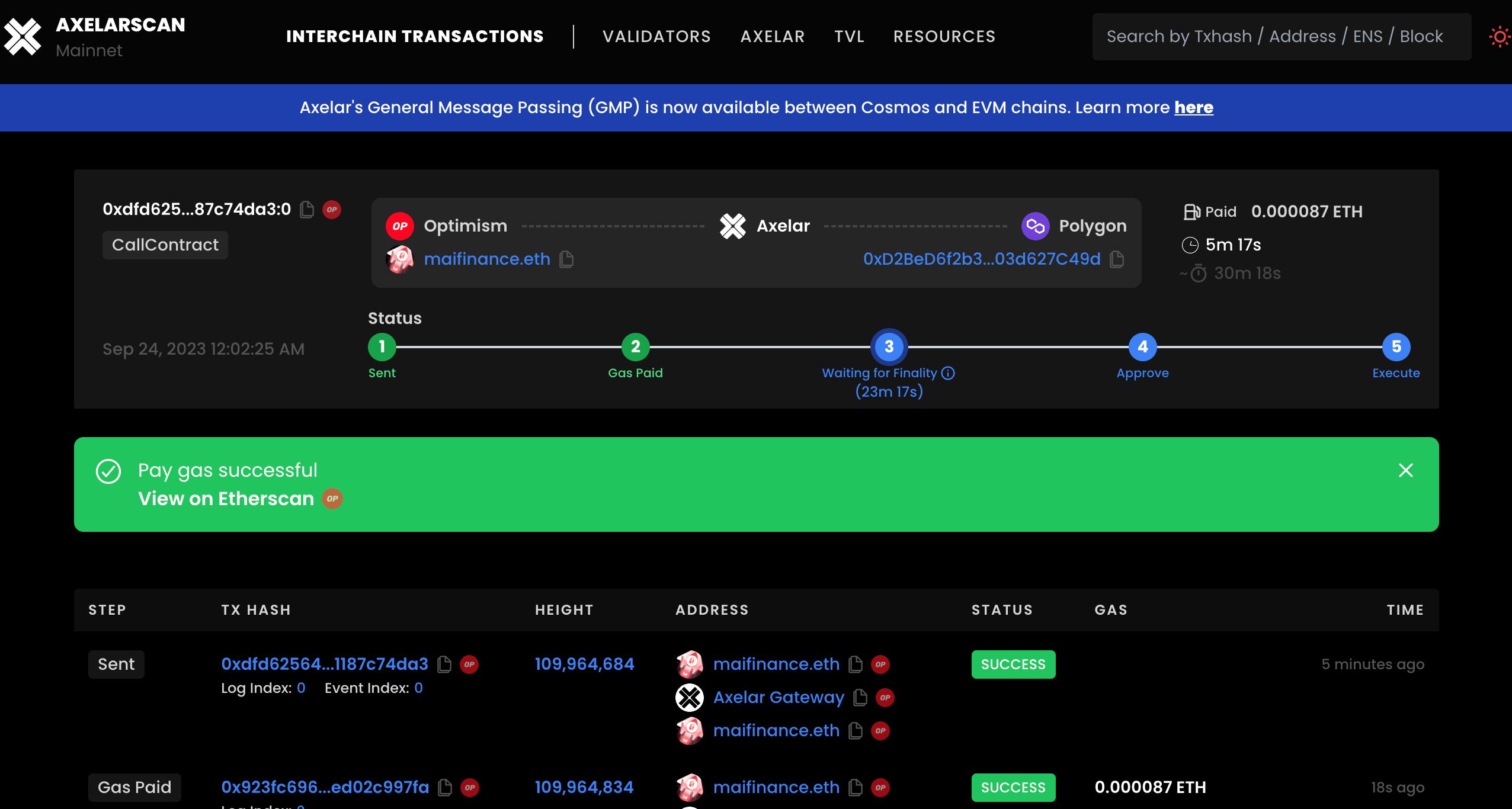
Task: Follow the 'here' link in GMP banner
Action: click(1194, 107)
